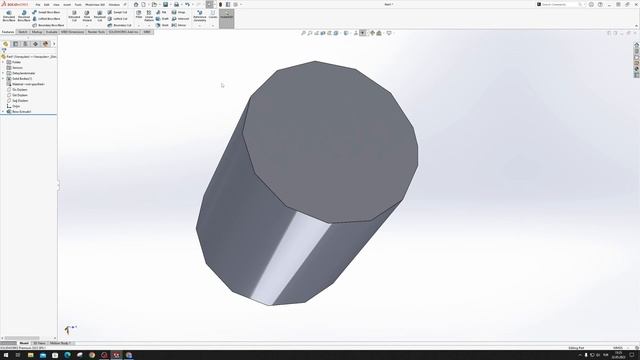The image size is (640, 360).
Task: Activate the Fillet tool
Action: [x=139, y=14]
